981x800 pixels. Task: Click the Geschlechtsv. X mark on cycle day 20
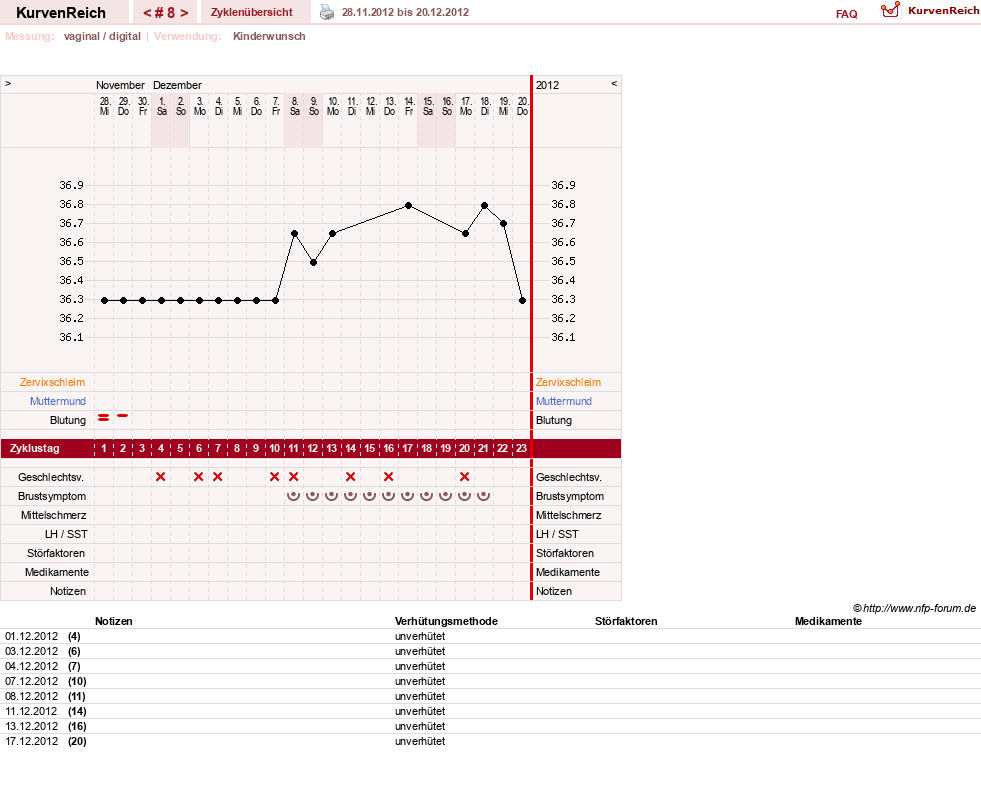pyautogui.click(x=464, y=477)
